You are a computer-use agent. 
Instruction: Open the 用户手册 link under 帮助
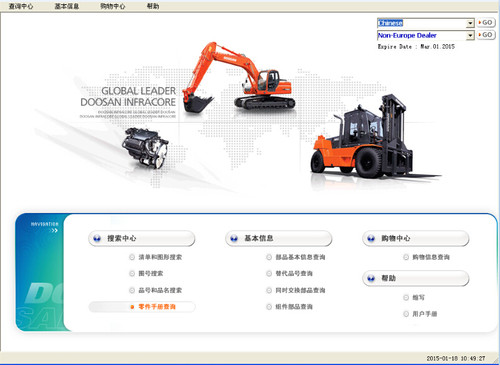coord(425,314)
